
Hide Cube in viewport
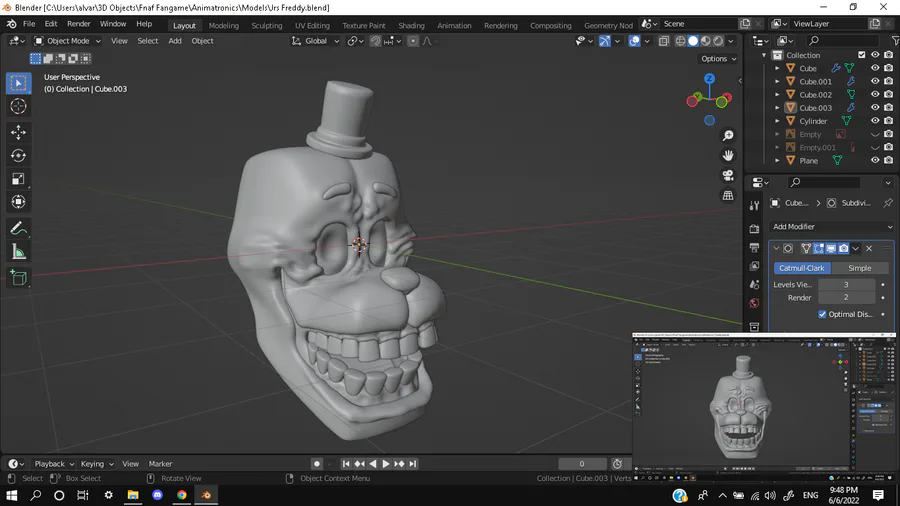(875, 68)
